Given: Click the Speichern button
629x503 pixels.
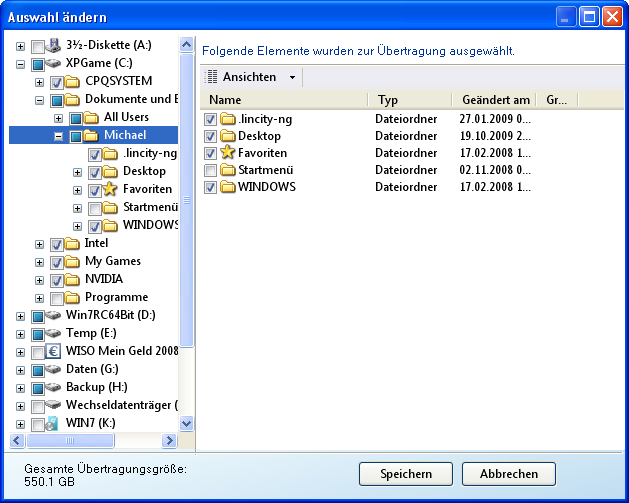Looking at the screenshot, I should 406,474.
